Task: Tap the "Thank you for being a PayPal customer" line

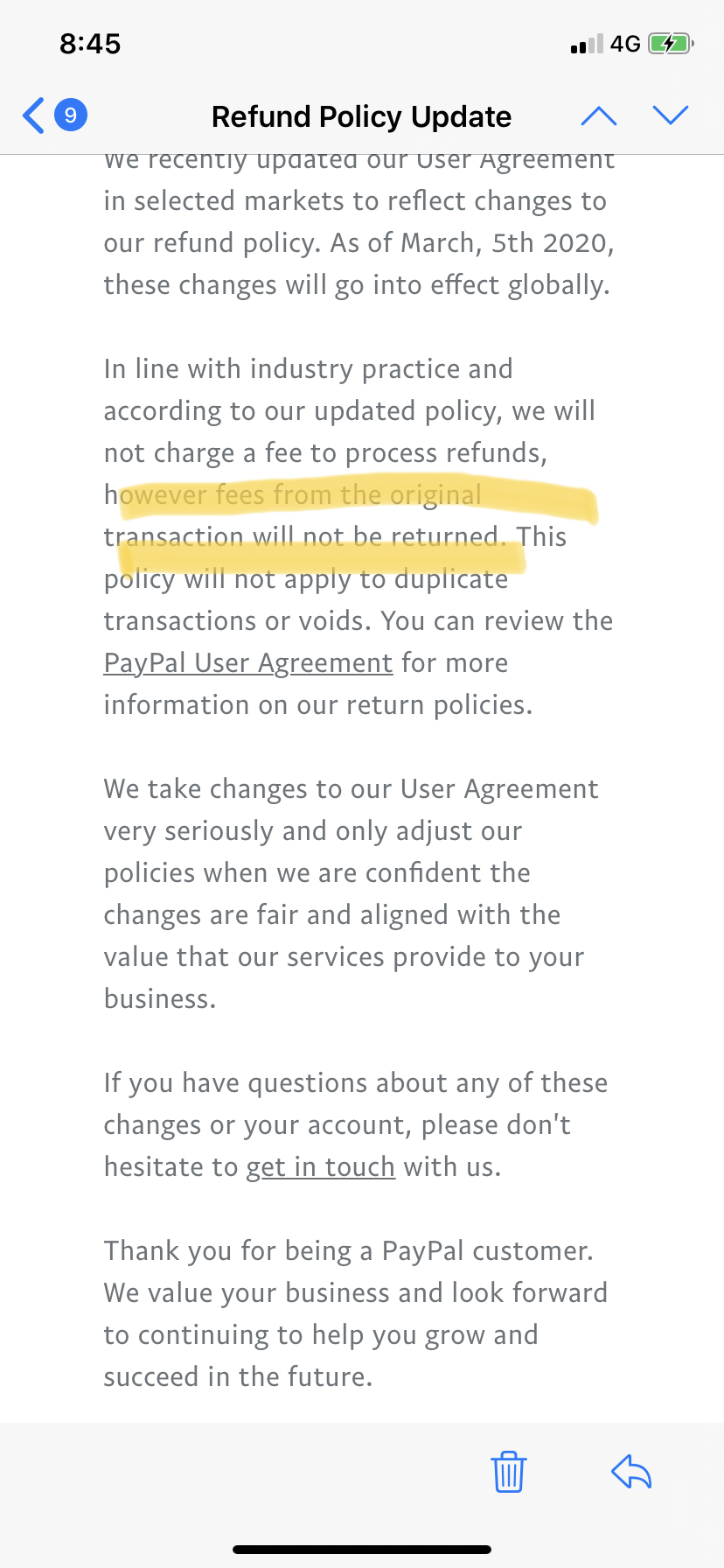Action: [348, 1251]
